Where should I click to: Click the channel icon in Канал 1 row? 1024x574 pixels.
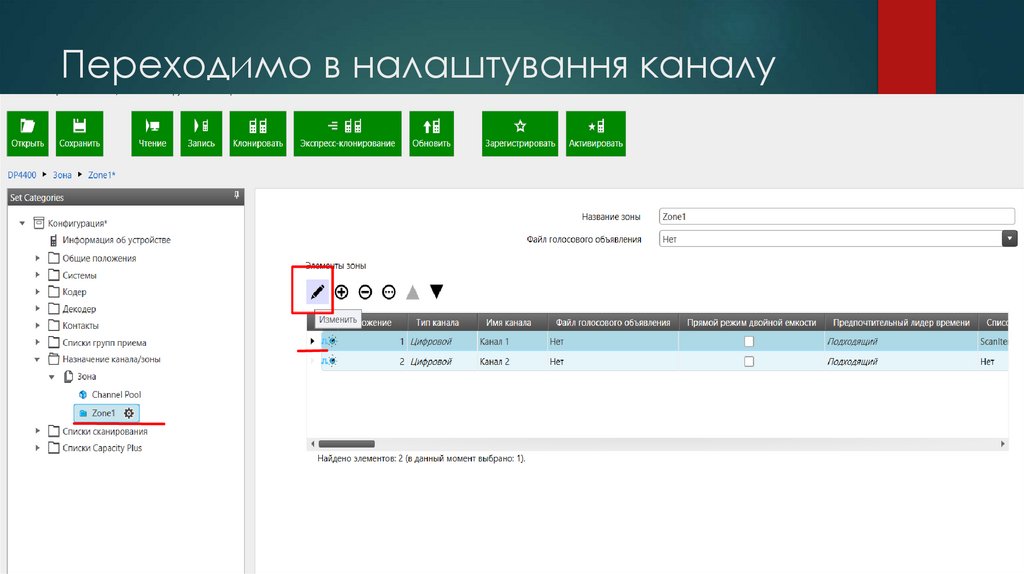pos(330,341)
